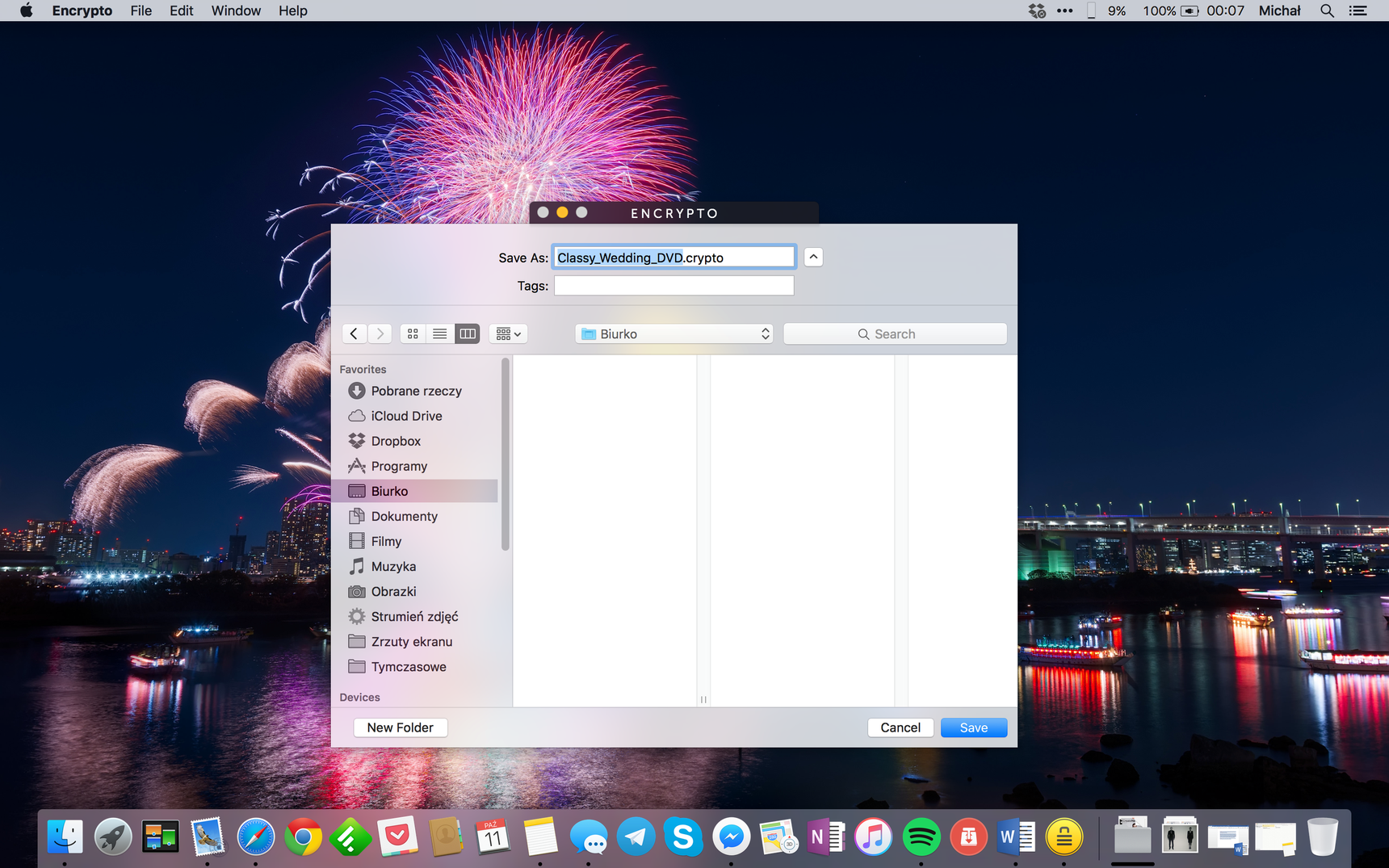Open Notes app in Dock
Viewport: 1389px width, 868px height.
pos(540,837)
